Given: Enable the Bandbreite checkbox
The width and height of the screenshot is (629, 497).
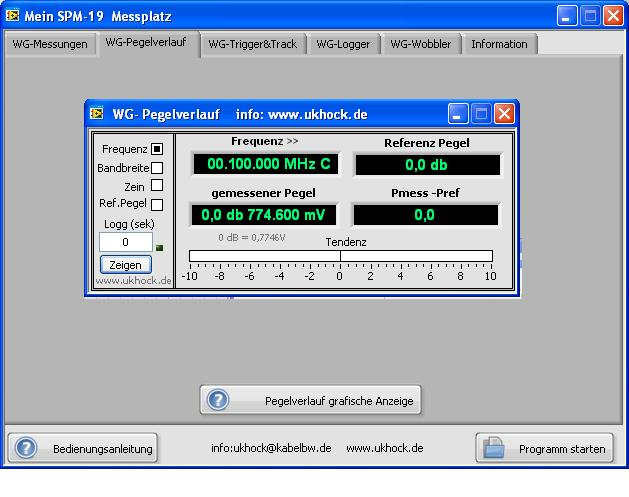Looking at the screenshot, I should click(157, 168).
